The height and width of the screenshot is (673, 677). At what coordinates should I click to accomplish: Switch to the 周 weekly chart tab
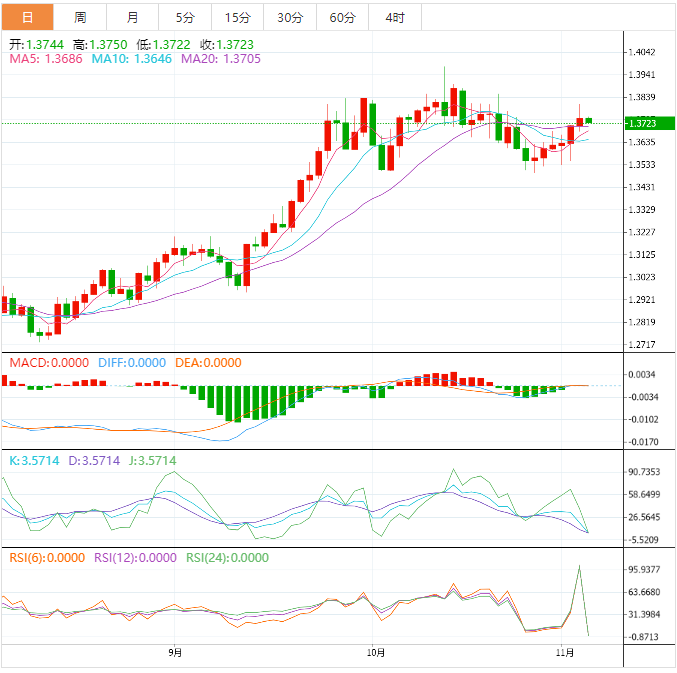[x=80, y=17]
